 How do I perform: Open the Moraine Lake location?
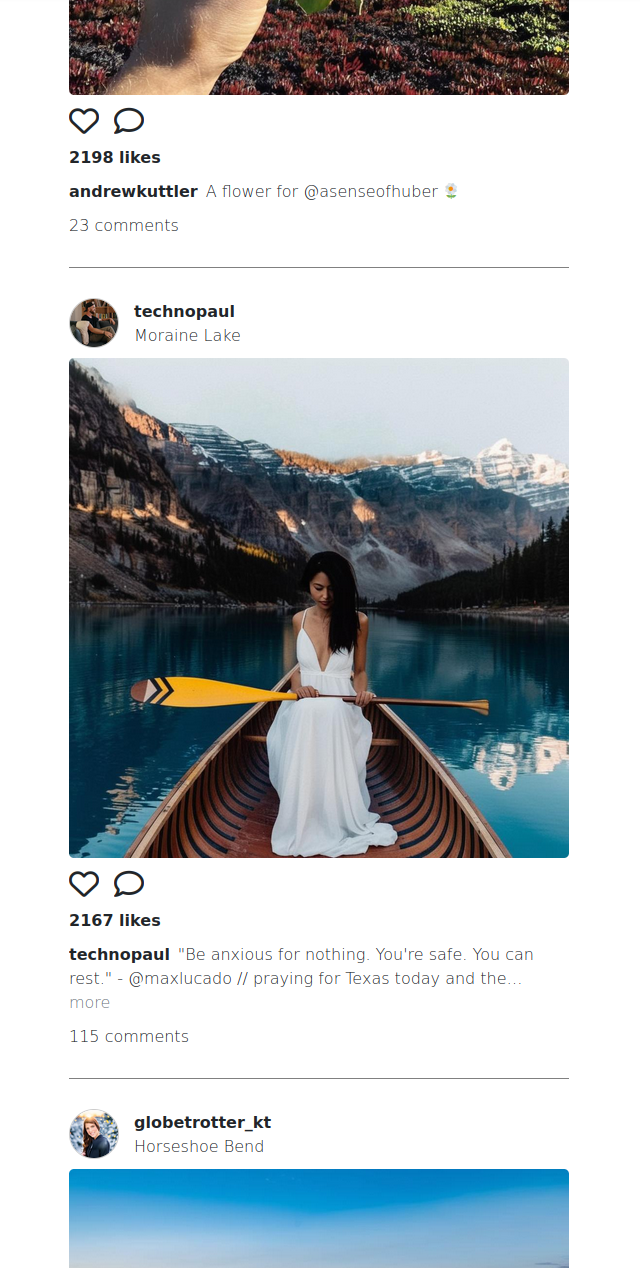188,335
